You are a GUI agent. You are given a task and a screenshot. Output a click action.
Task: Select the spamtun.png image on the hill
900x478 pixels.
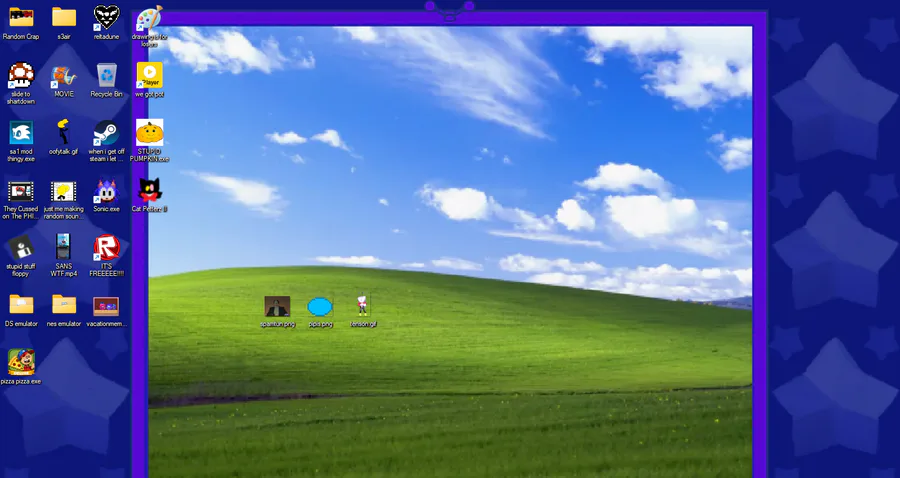pyautogui.click(x=277, y=306)
